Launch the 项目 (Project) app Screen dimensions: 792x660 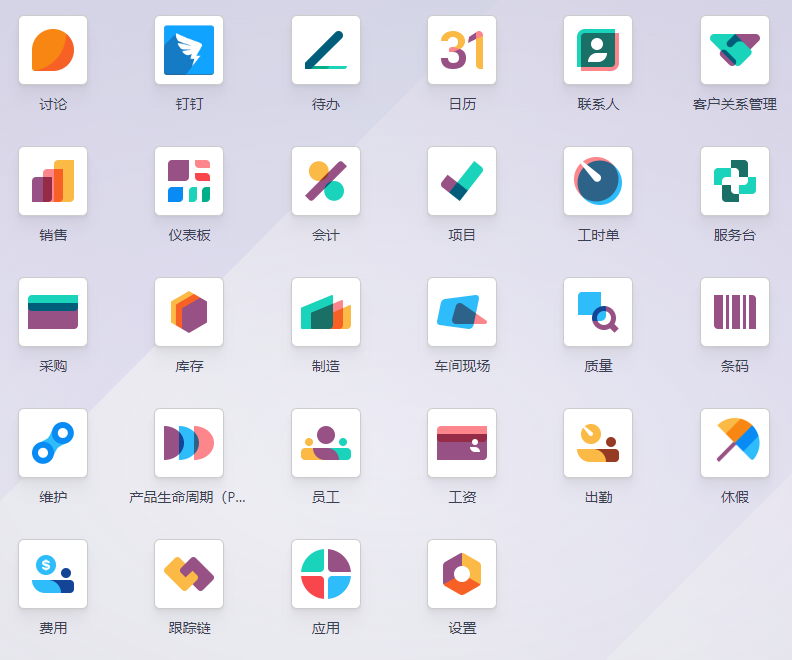[x=462, y=181]
